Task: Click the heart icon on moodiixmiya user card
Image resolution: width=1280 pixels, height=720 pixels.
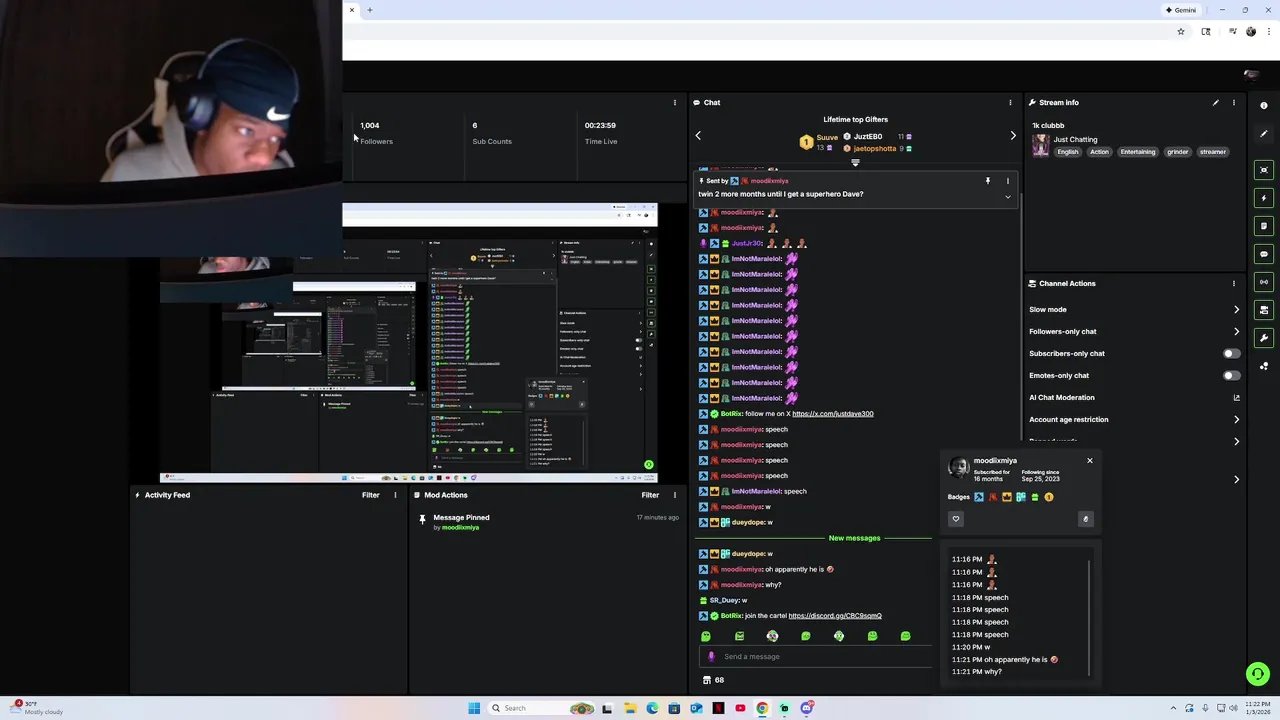Action: point(956,519)
